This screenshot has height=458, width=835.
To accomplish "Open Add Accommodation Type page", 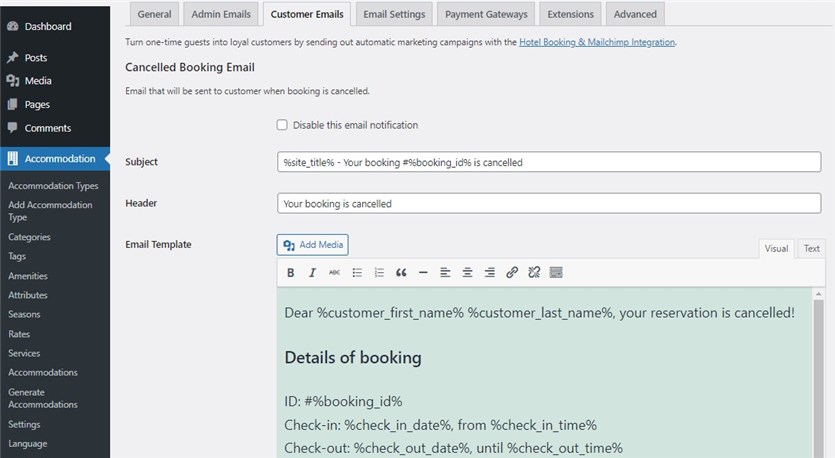I will 50,211.
